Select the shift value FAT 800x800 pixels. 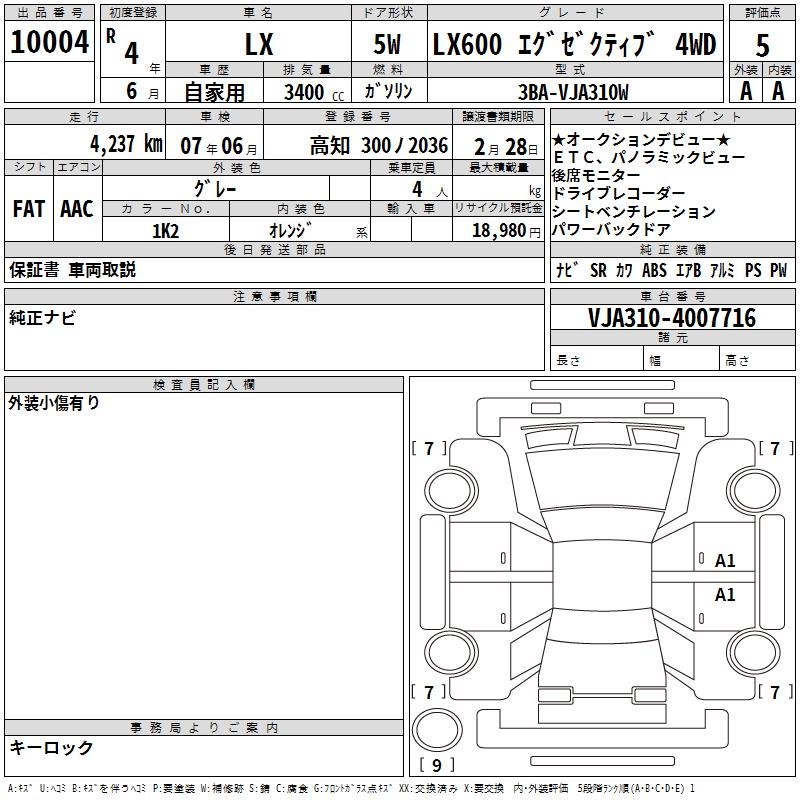29,209
